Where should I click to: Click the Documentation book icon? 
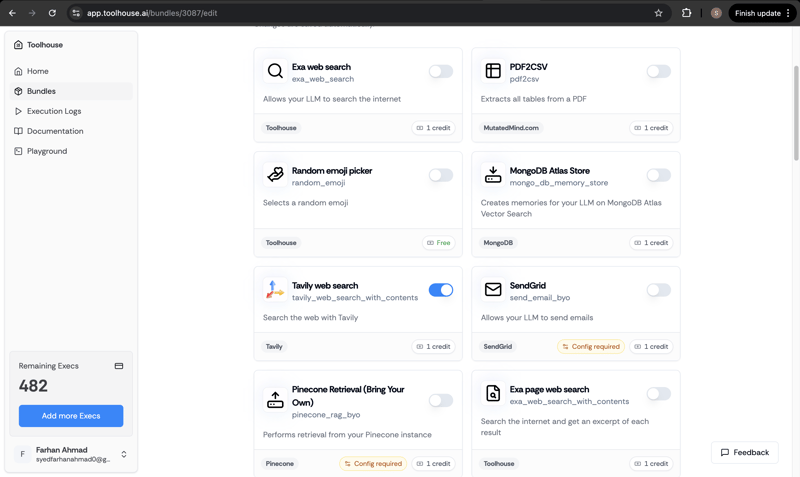[x=18, y=131]
